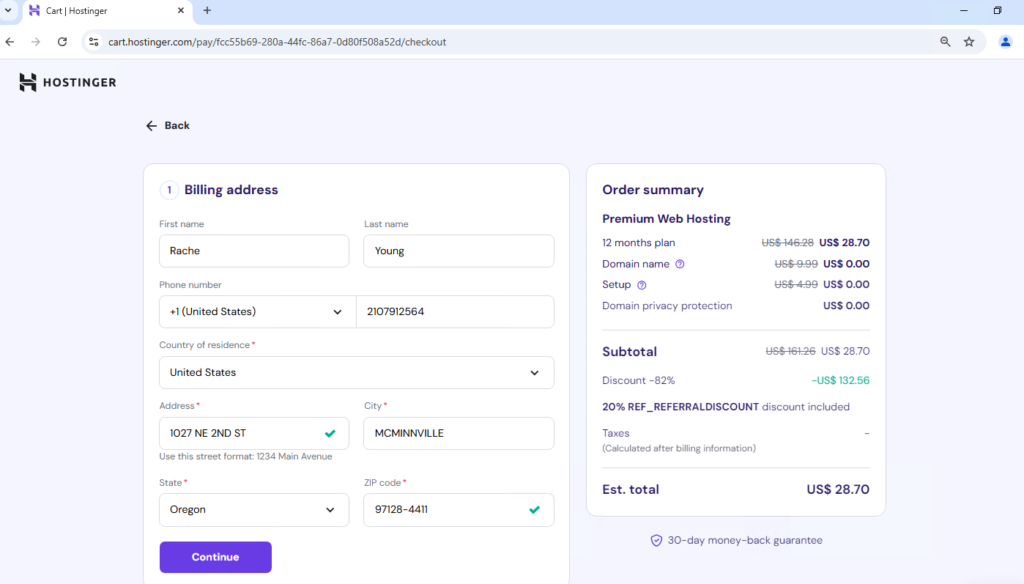Click the Setup help icon
Viewport: 1024px width, 584px height.
[642, 285]
